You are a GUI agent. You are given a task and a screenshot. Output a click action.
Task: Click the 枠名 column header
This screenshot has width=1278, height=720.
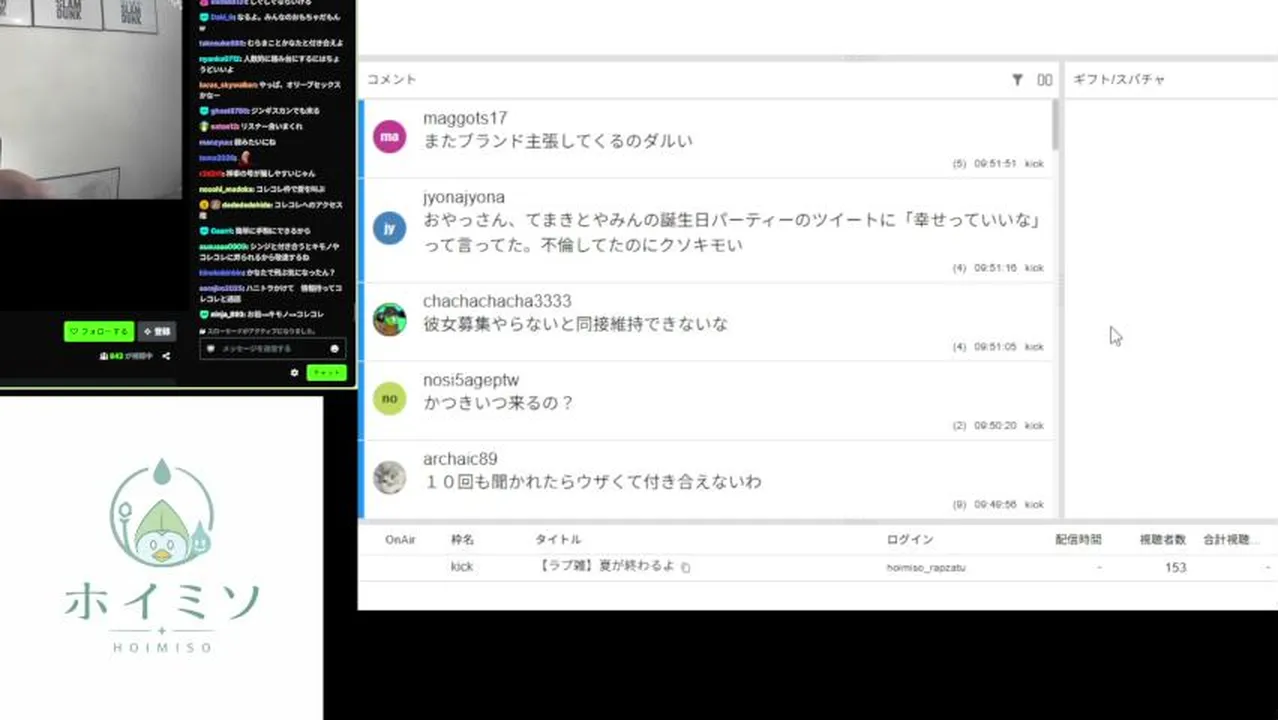point(462,540)
